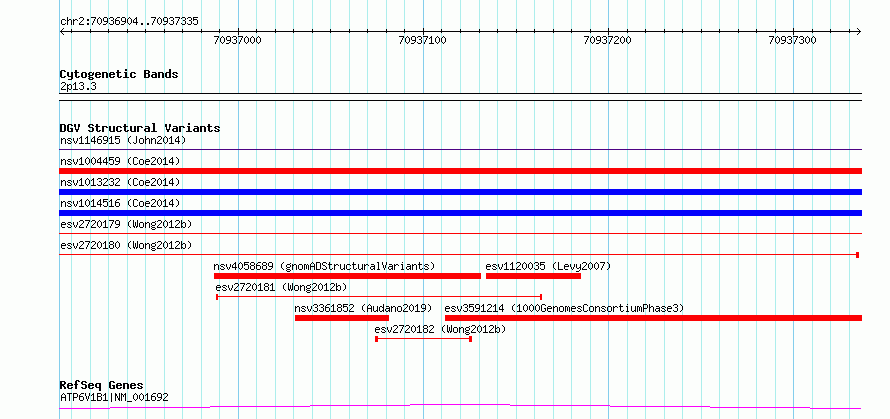The image size is (890, 419).
Task: Click the 70937000 ruler position label
Action: click(x=238, y=40)
